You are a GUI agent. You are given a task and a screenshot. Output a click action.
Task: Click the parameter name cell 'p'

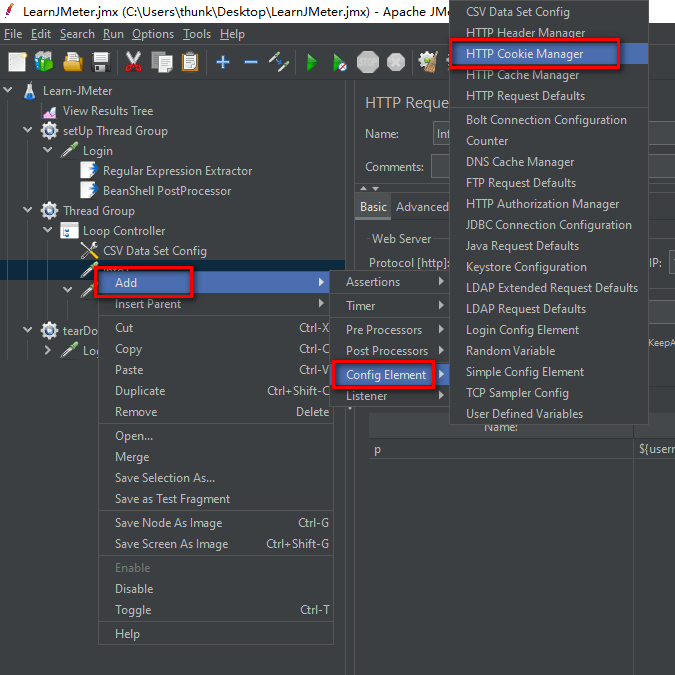click(x=501, y=449)
